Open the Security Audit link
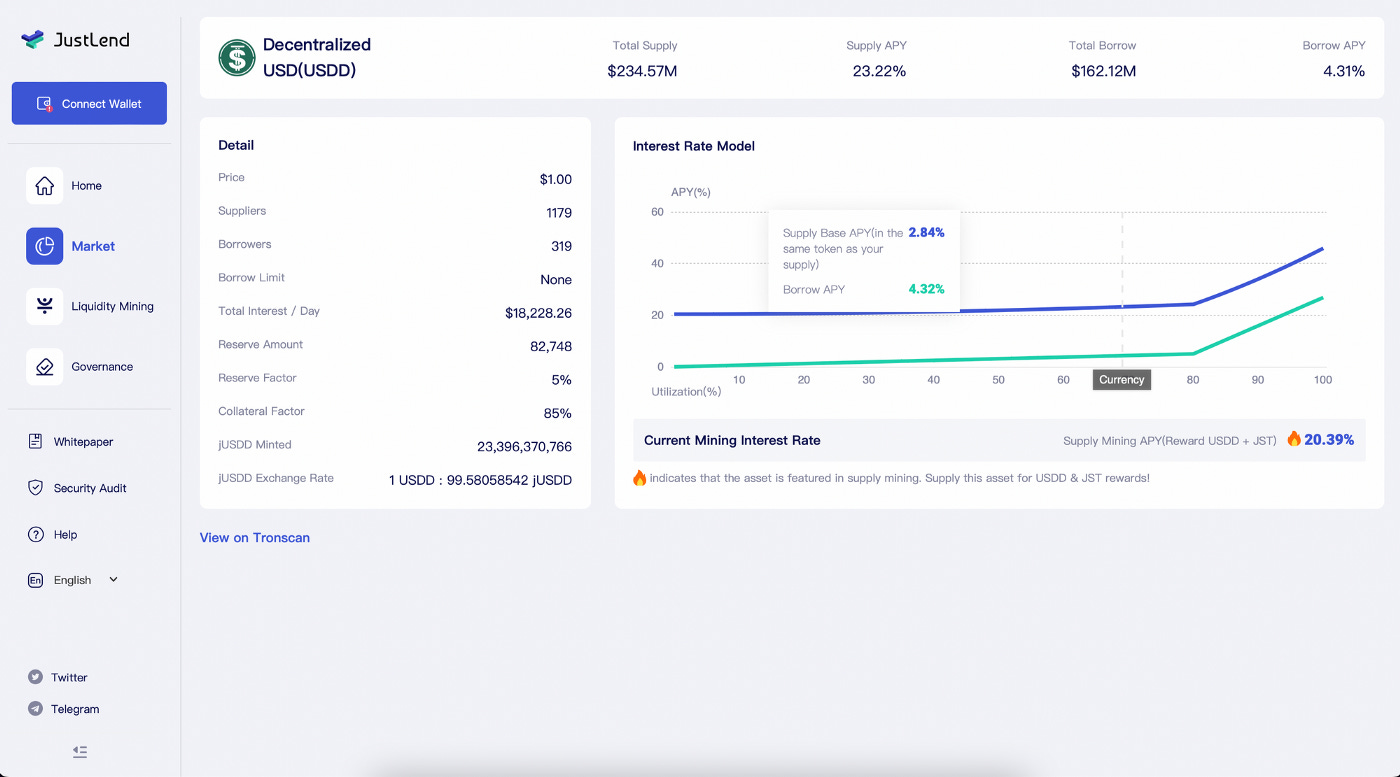The height and width of the screenshot is (777, 1400). (x=90, y=488)
